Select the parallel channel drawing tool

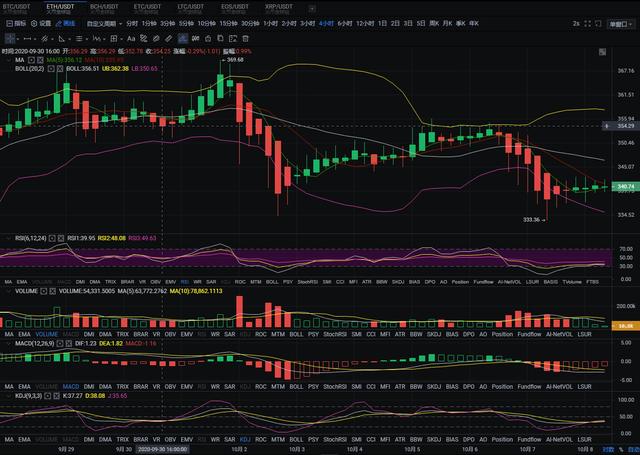point(44,39)
